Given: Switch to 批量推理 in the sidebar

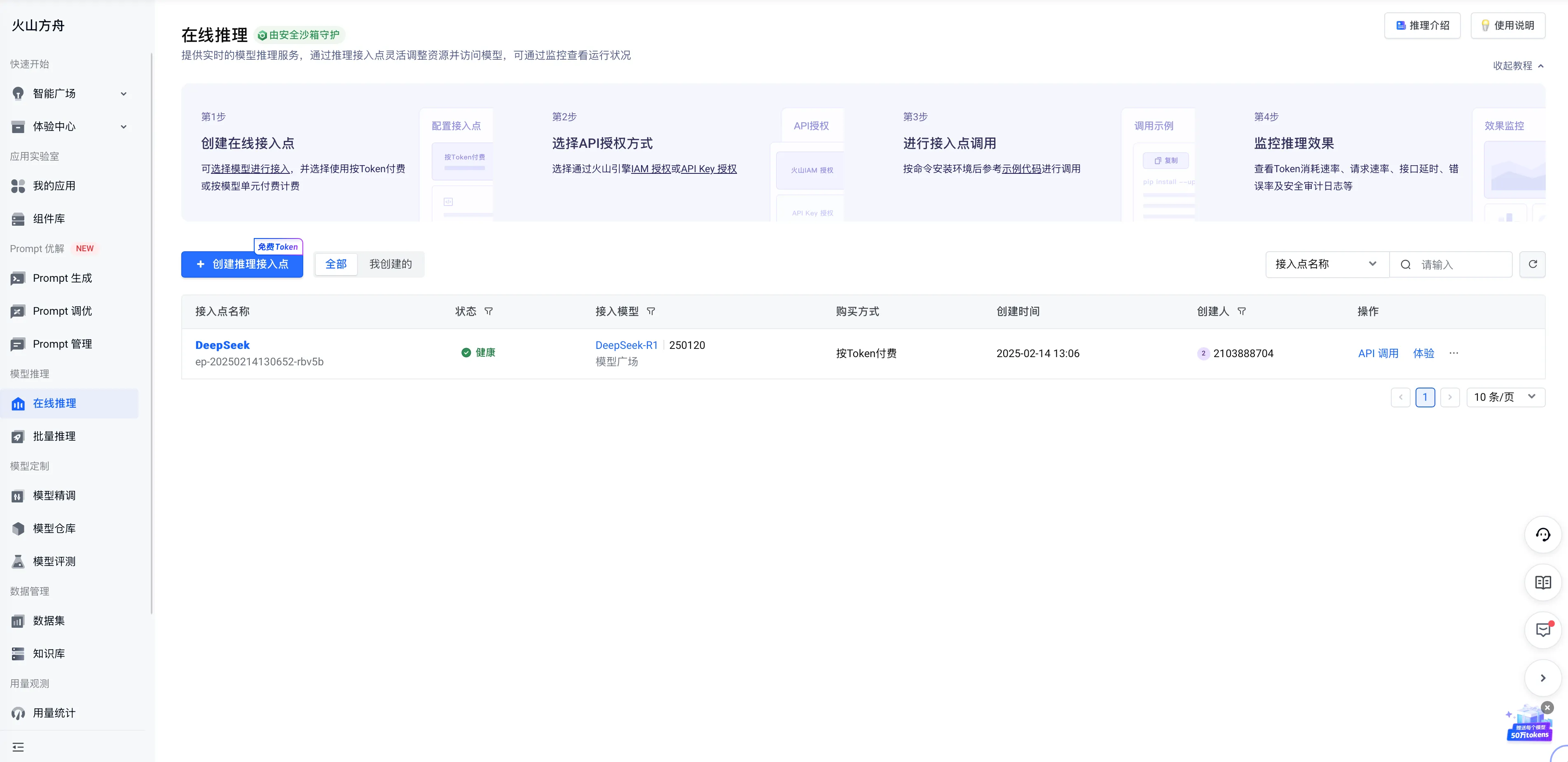Looking at the screenshot, I should [x=54, y=436].
